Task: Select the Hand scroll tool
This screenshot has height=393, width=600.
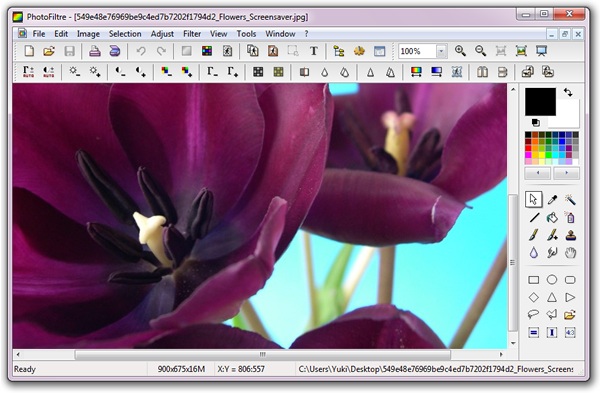Action: point(570,253)
